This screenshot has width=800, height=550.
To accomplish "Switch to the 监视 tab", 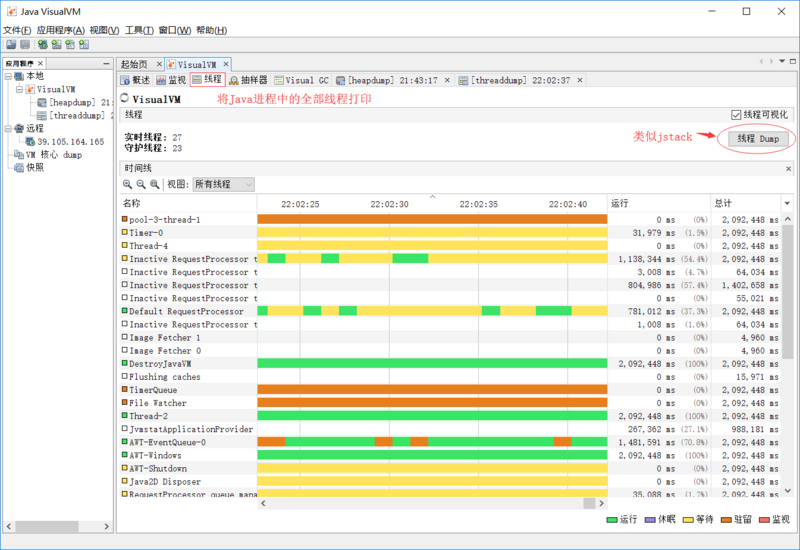I will pyautogui.click(x=171, y=80).
